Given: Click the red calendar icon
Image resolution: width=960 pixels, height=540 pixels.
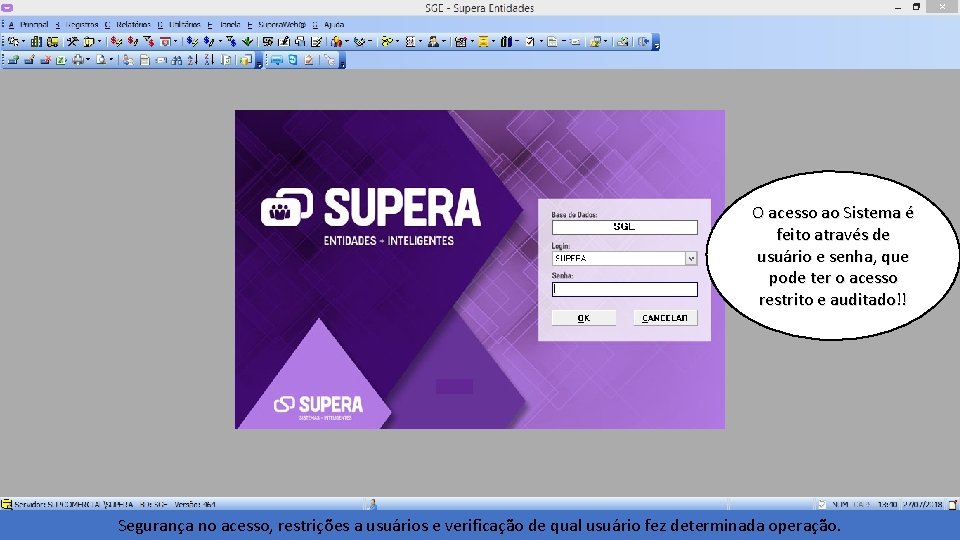Looking at the screenshot, I should point(165,42).
